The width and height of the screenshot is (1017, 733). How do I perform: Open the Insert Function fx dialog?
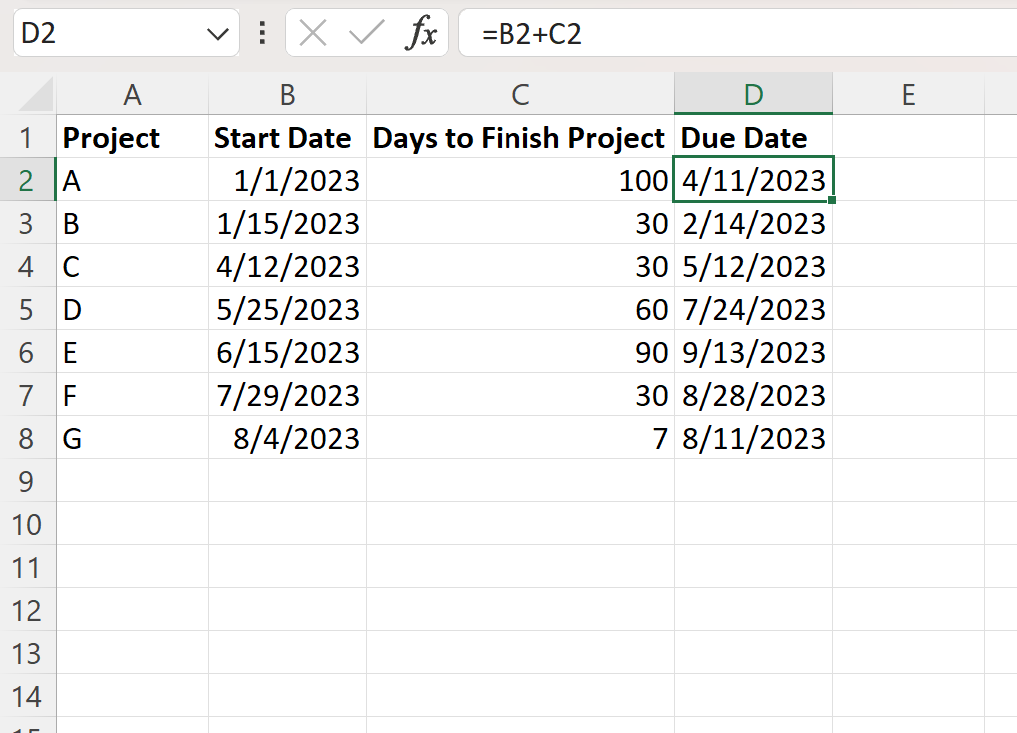421,34
